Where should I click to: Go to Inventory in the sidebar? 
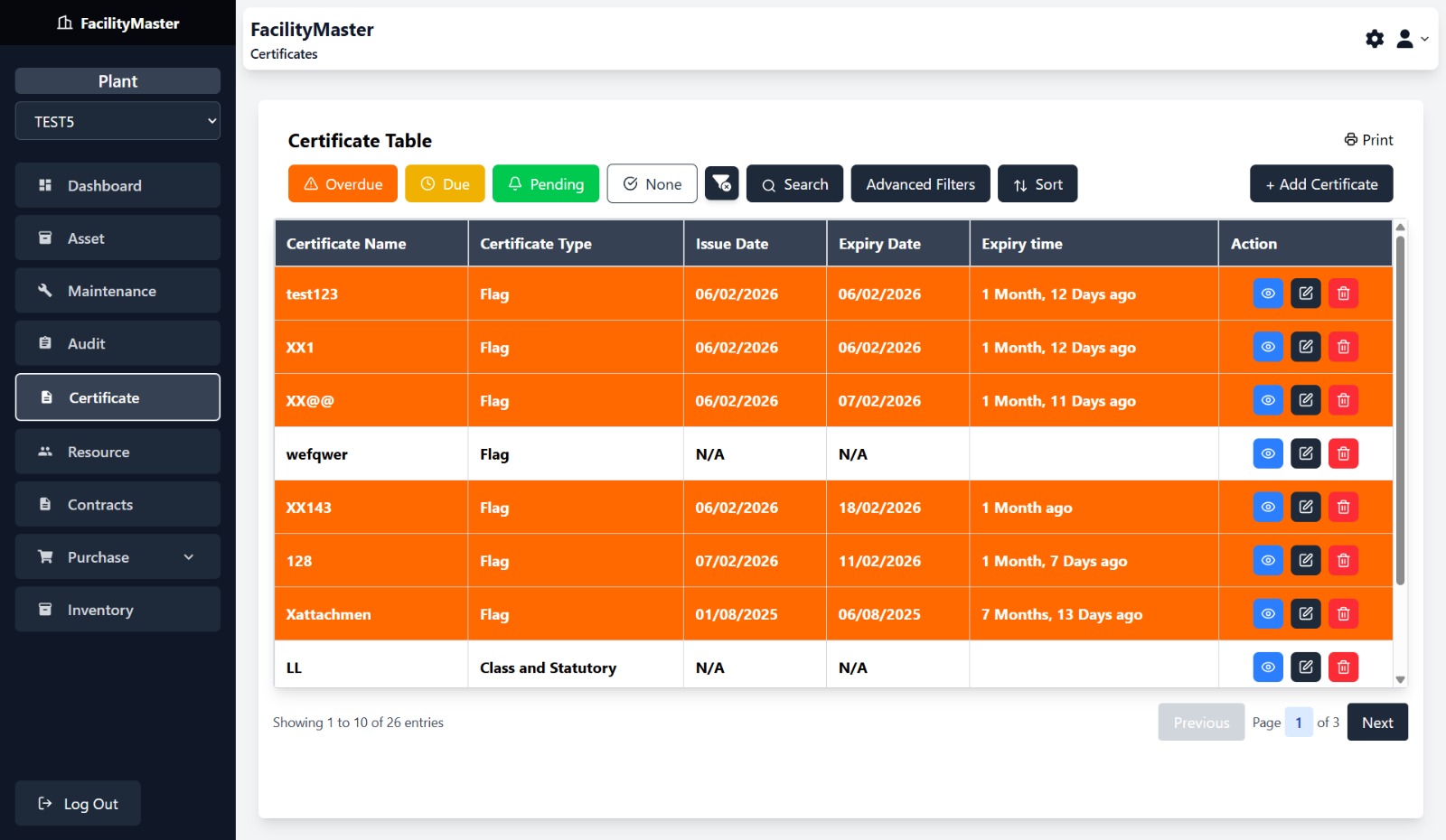point(117,611)
